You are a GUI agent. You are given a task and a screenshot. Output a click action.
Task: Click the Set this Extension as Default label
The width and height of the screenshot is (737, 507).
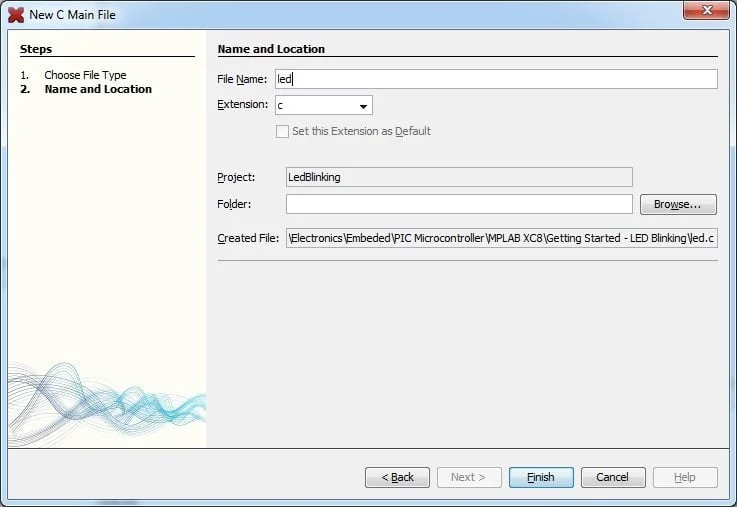coord(361,131)
